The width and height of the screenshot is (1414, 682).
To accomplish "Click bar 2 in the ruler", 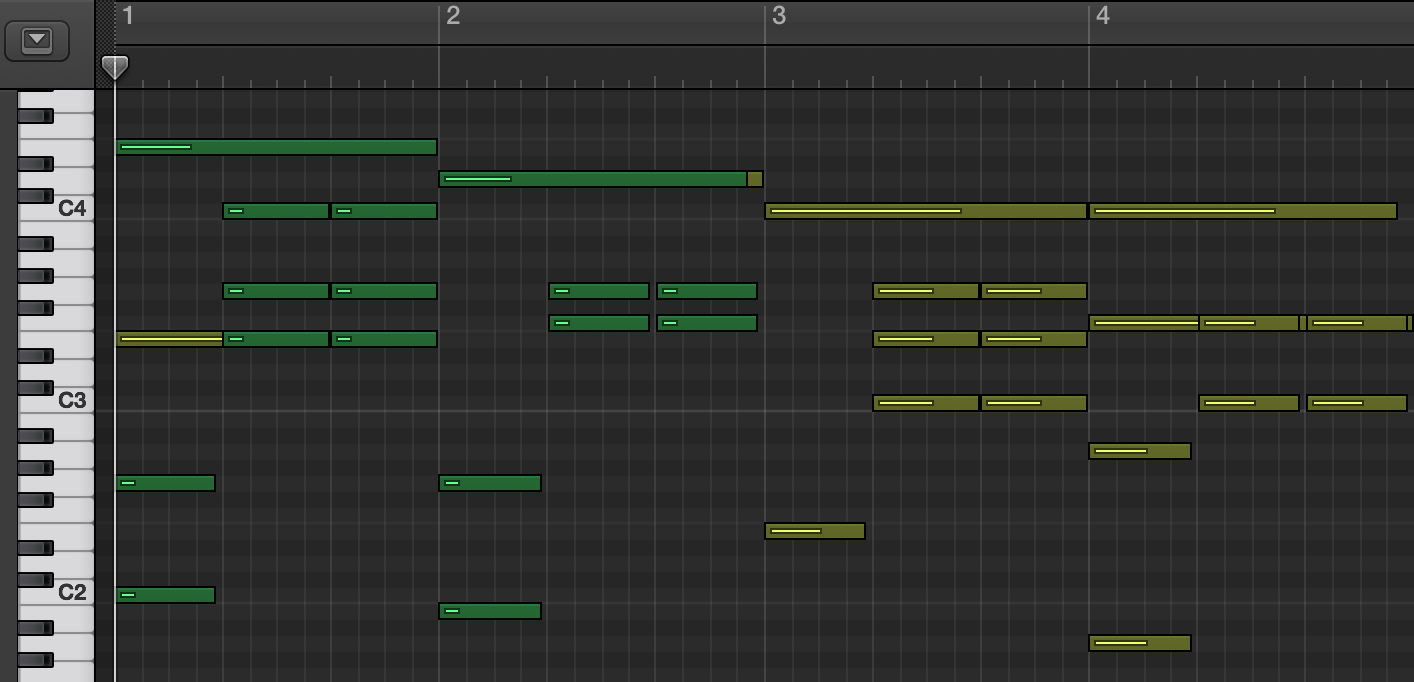I will point(453,16).
